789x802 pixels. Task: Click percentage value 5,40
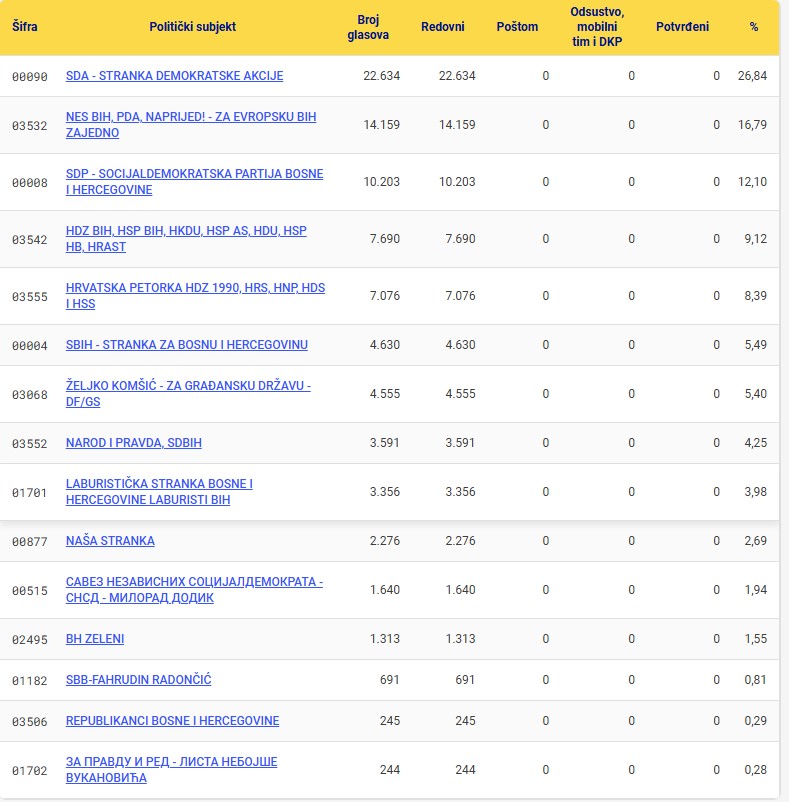(756, 394)
